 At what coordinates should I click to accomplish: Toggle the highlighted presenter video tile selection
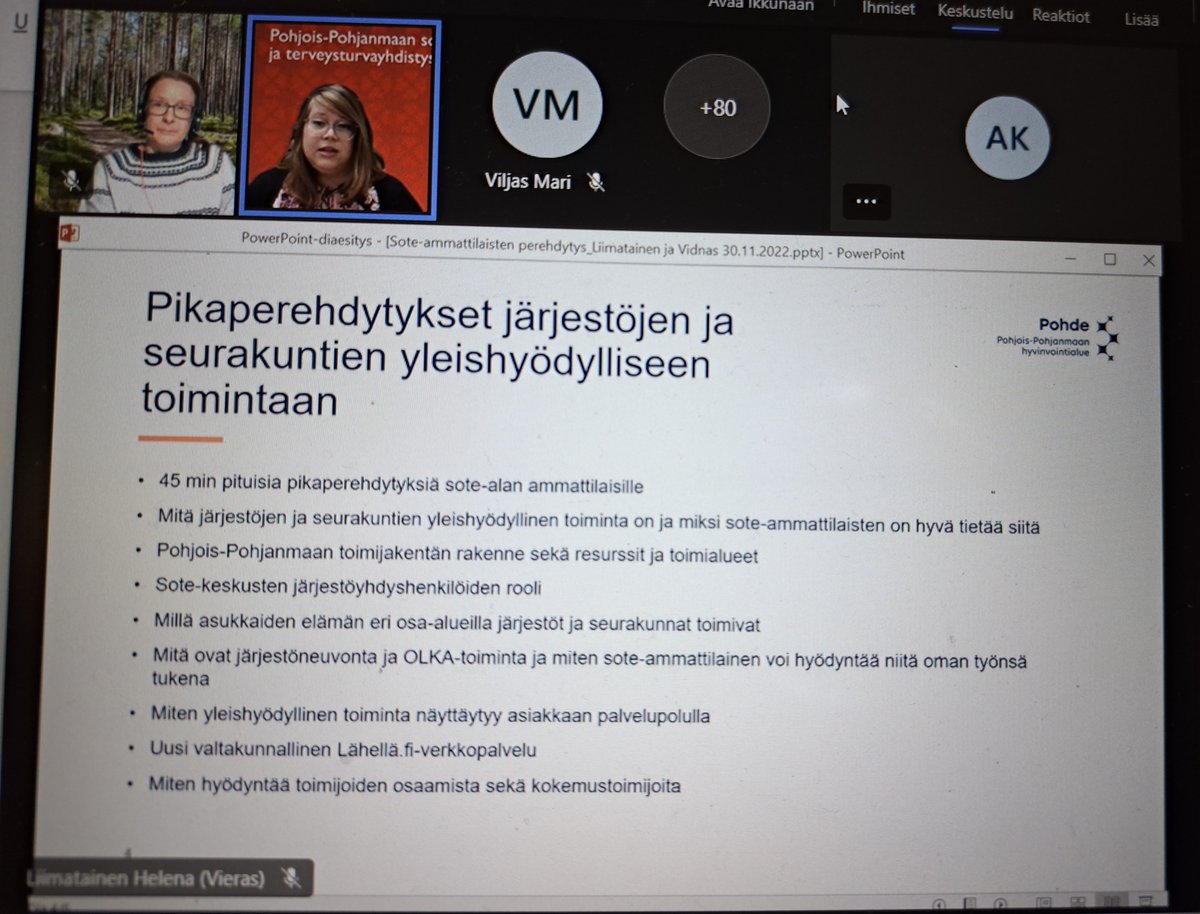338,120
